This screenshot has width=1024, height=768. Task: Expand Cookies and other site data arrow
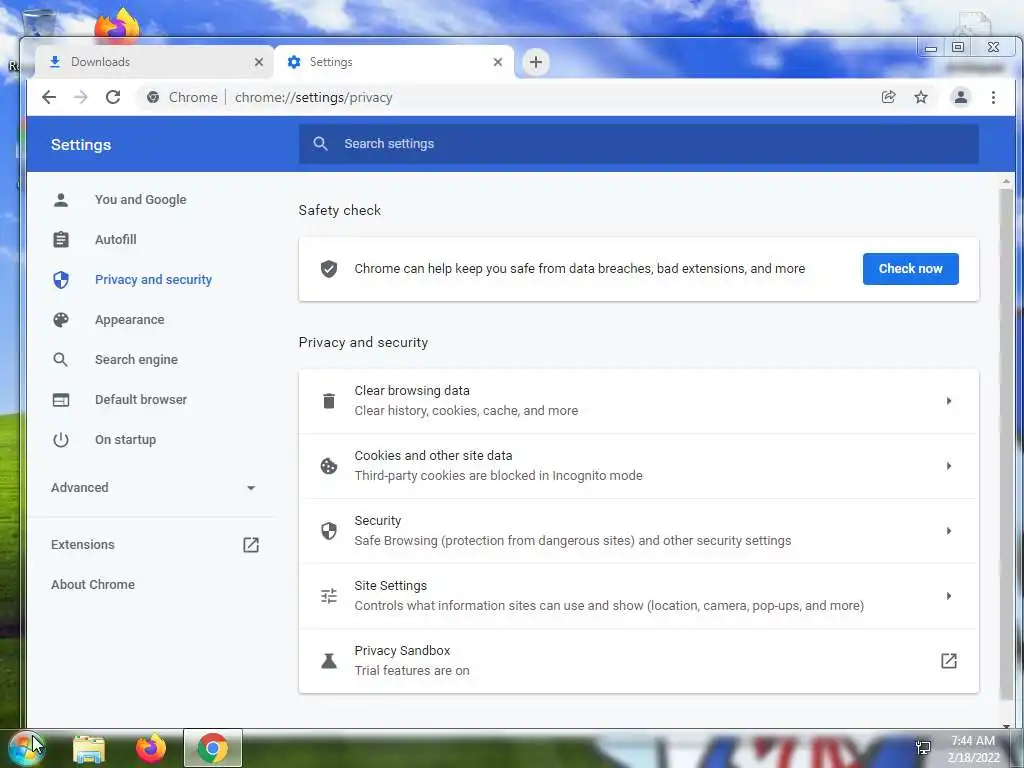(x=949, y=466)
